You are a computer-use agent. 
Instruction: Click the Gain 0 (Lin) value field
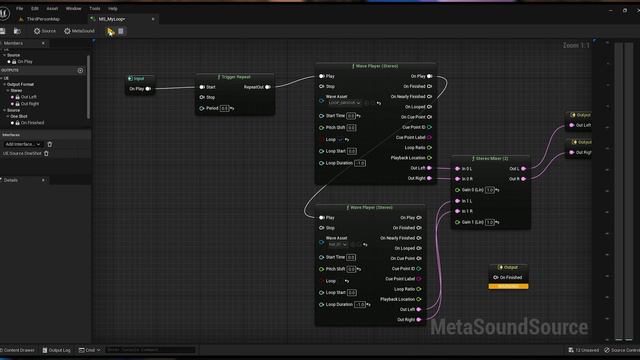490,190
